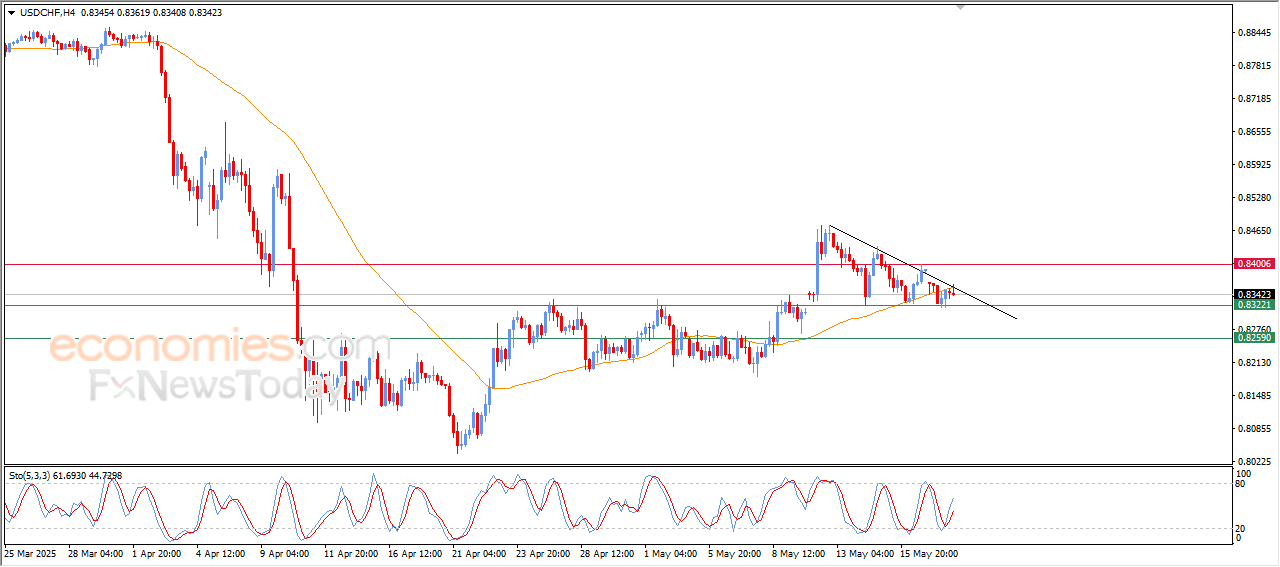This screenshot has width=1280, height=567.
Task: Click the 1 May 04:00 time label
Action: [671, 552]
